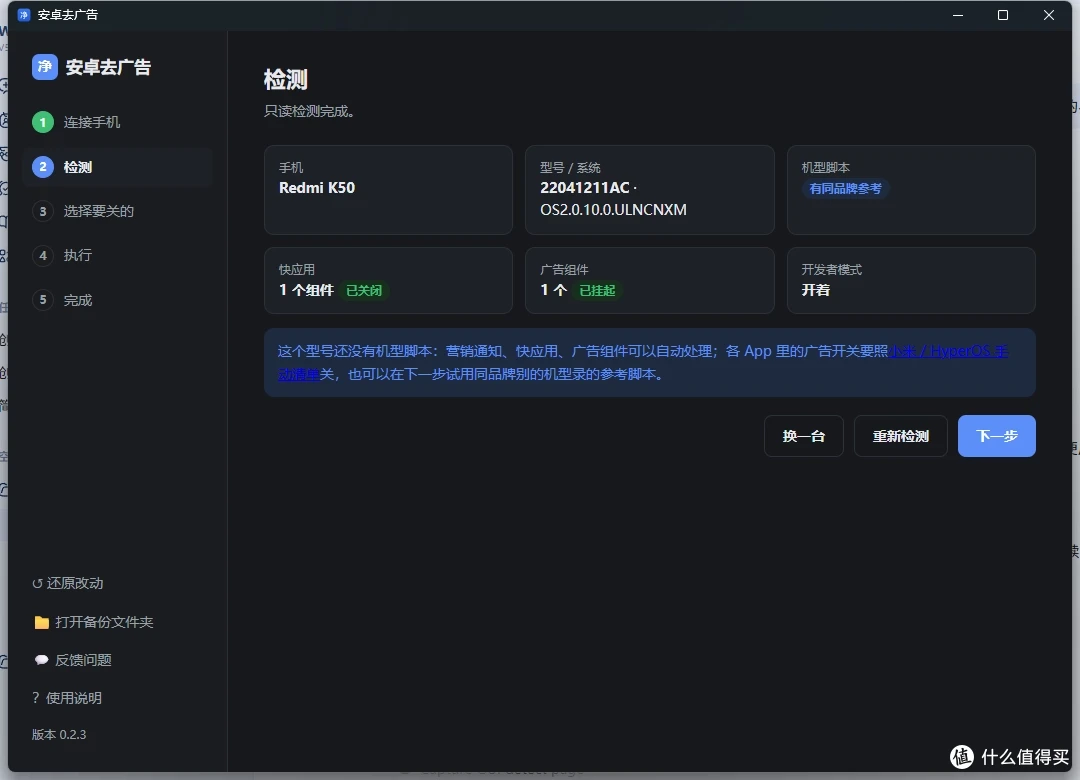Select the 检测 step in sidebar
The width and height of the screenshot is (1080, 780).
point(117,167)
